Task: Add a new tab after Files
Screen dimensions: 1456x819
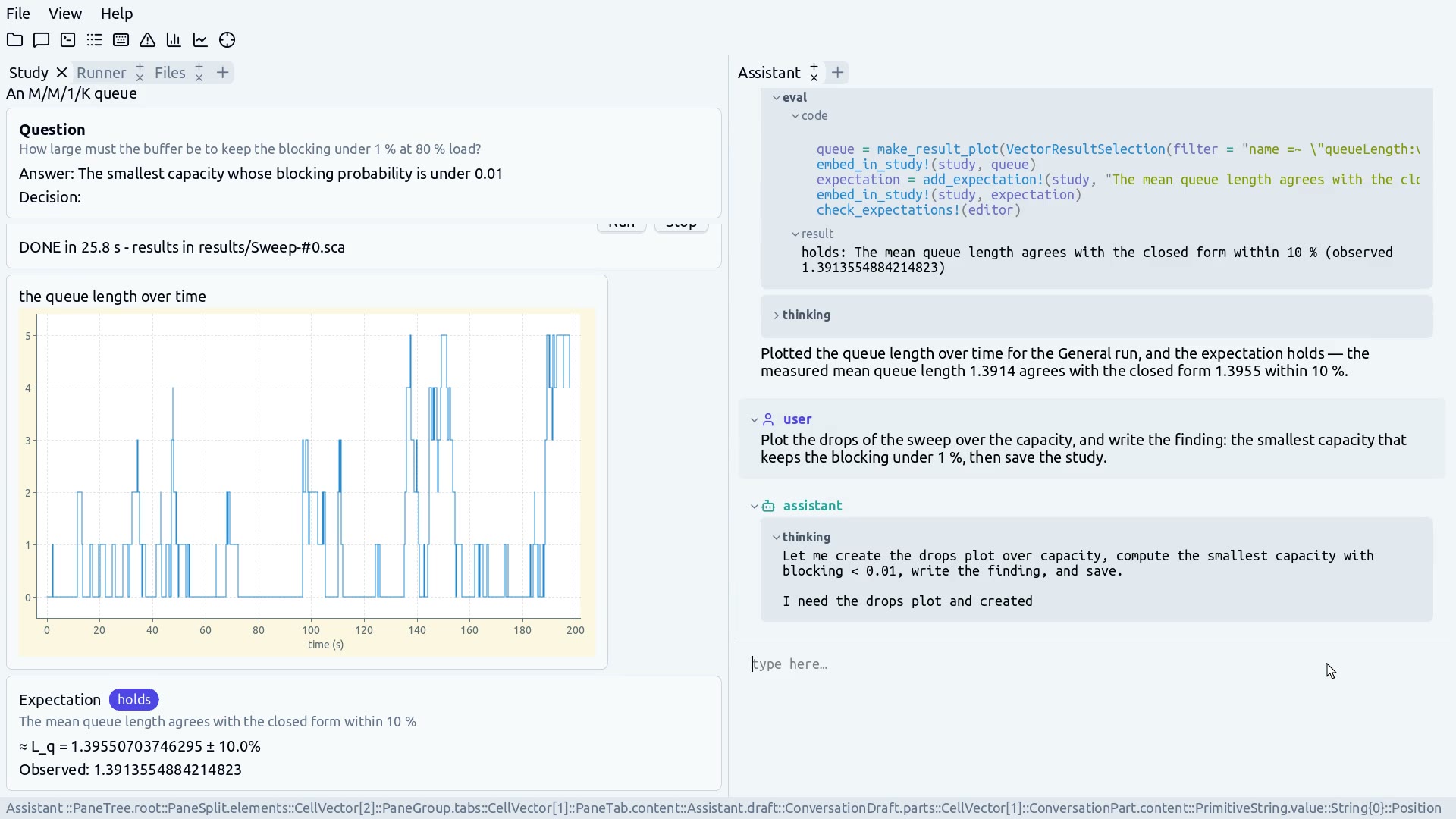Action: [222, 72]
